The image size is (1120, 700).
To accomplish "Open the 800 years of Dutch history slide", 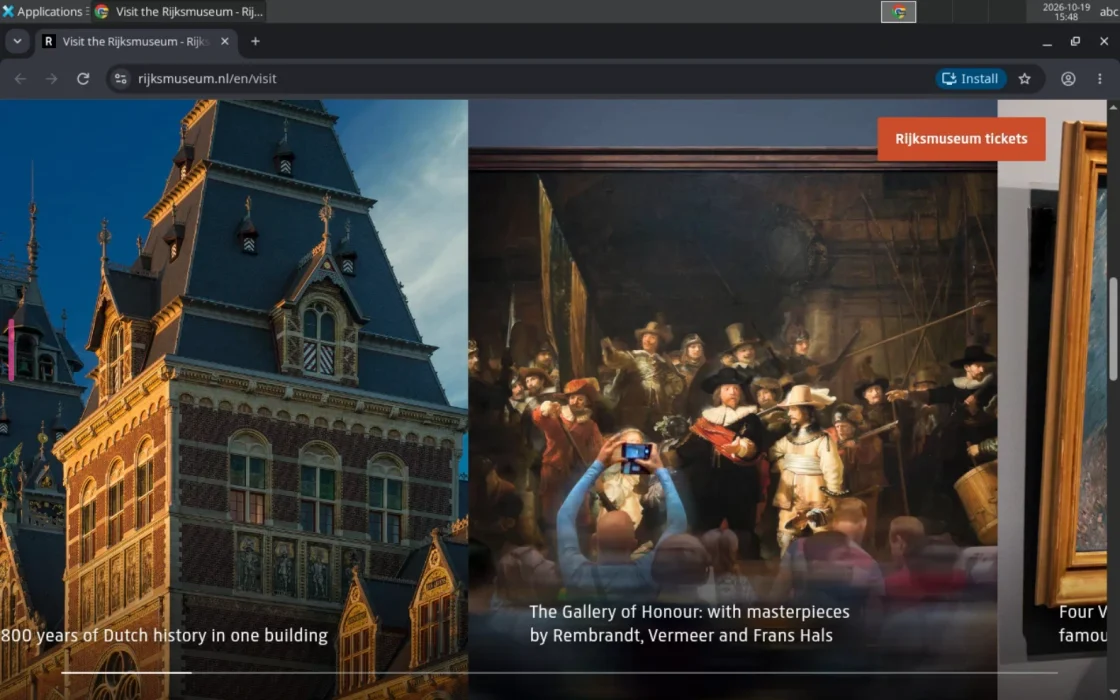I will [x=234, y=399].
